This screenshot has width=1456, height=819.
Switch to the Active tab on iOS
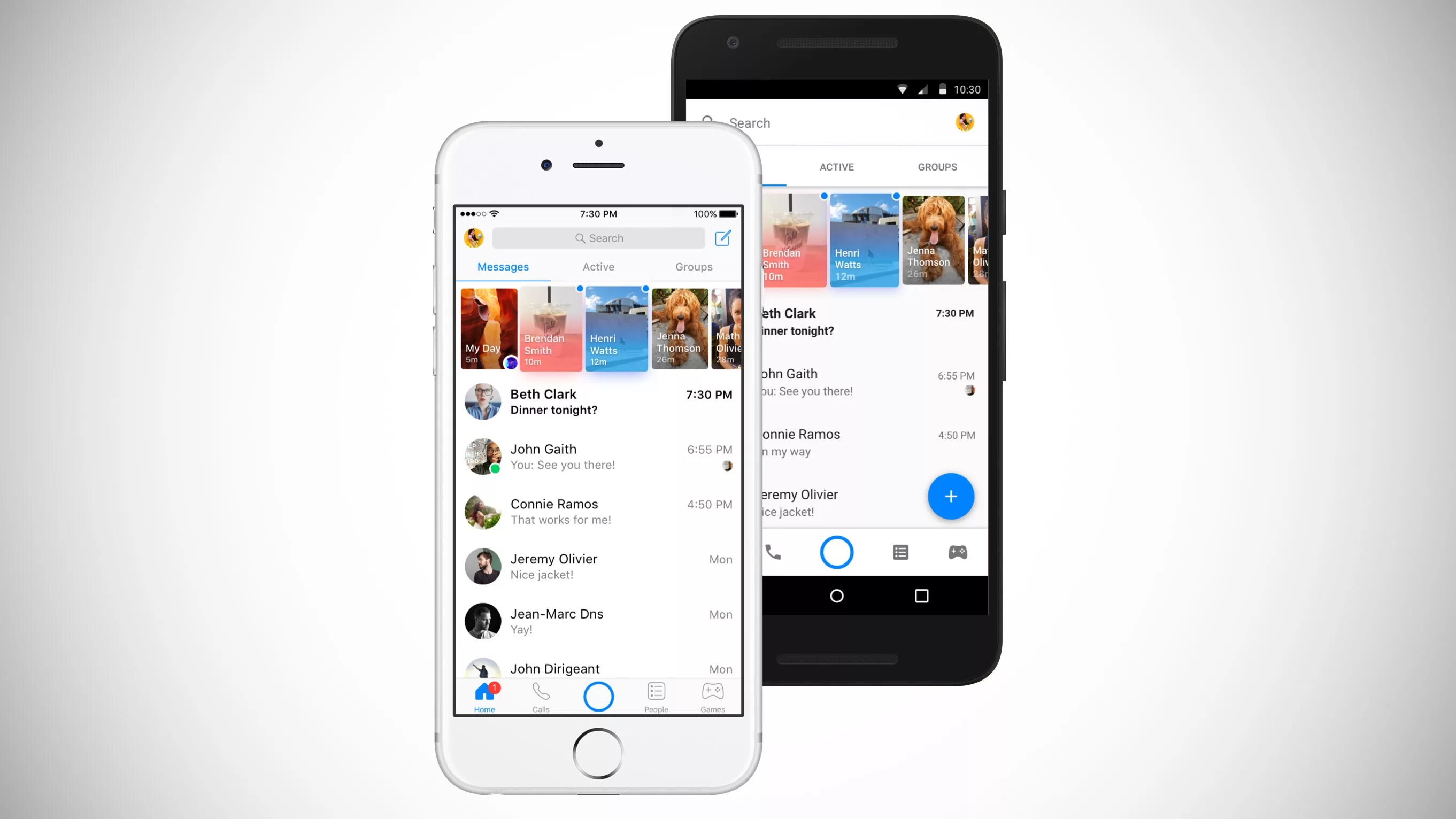(x=598, y=266)
